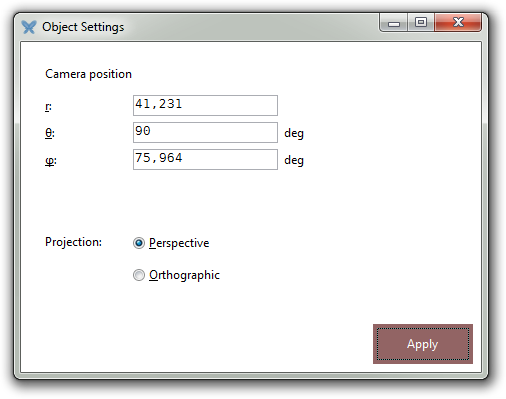
Task: Click the θ: label
Action: [x=50, y=133]
